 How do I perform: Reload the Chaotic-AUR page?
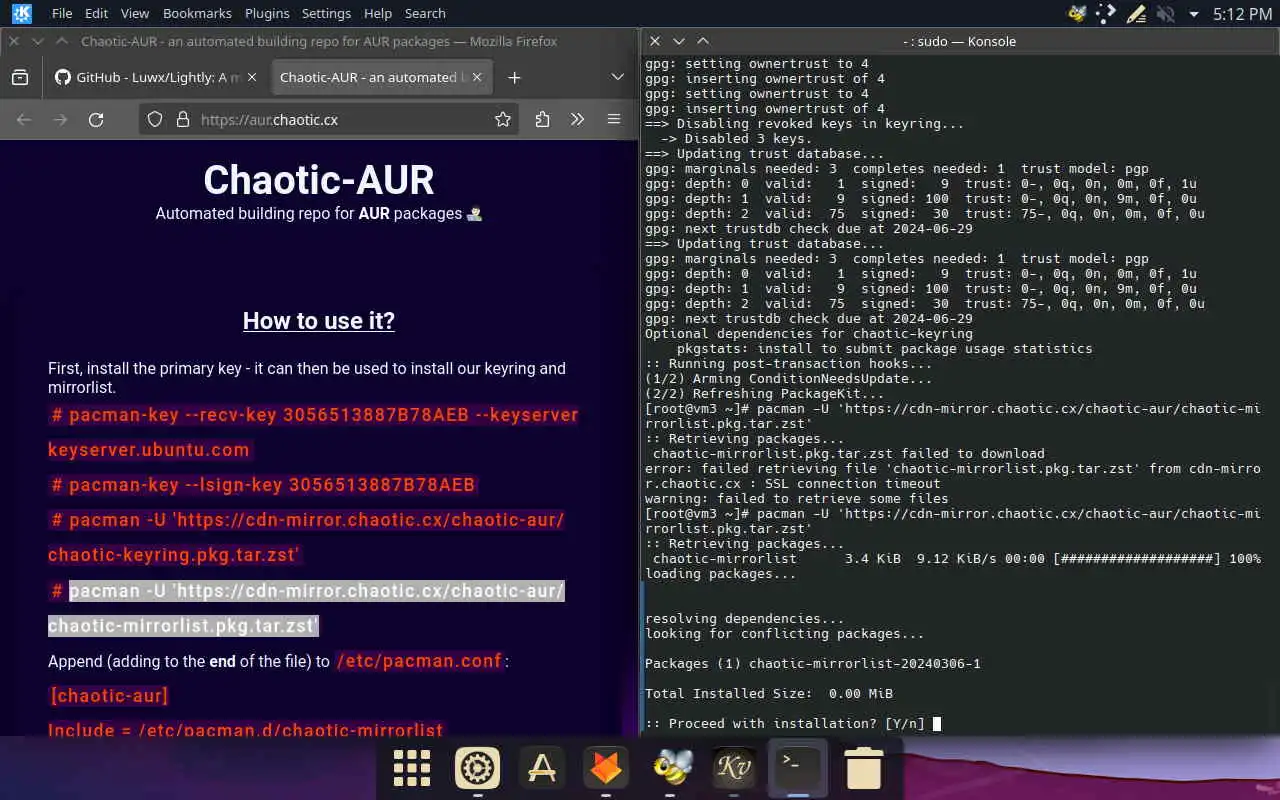pos(96,119)
